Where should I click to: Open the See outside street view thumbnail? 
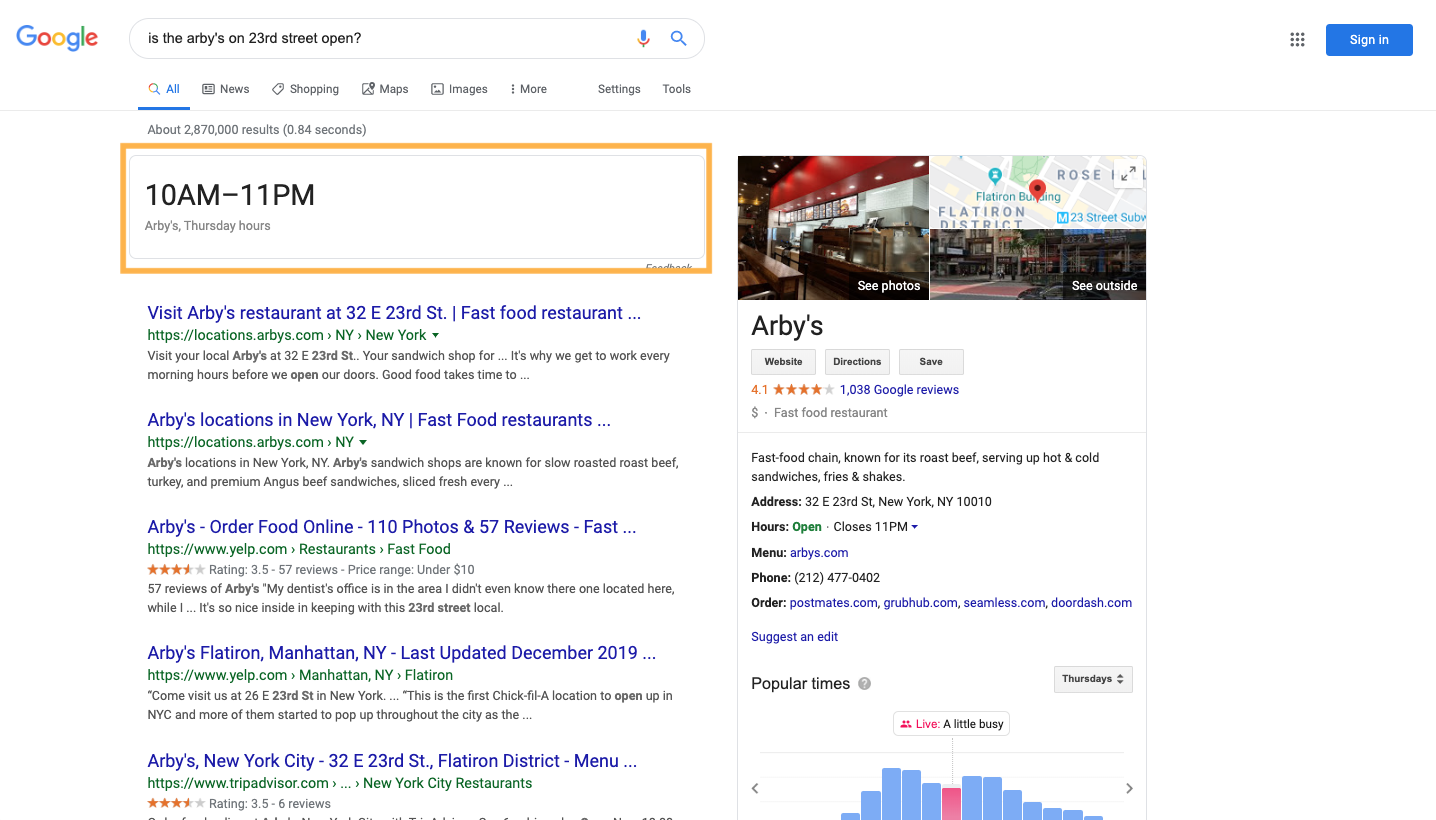[x=1038, y=265]
